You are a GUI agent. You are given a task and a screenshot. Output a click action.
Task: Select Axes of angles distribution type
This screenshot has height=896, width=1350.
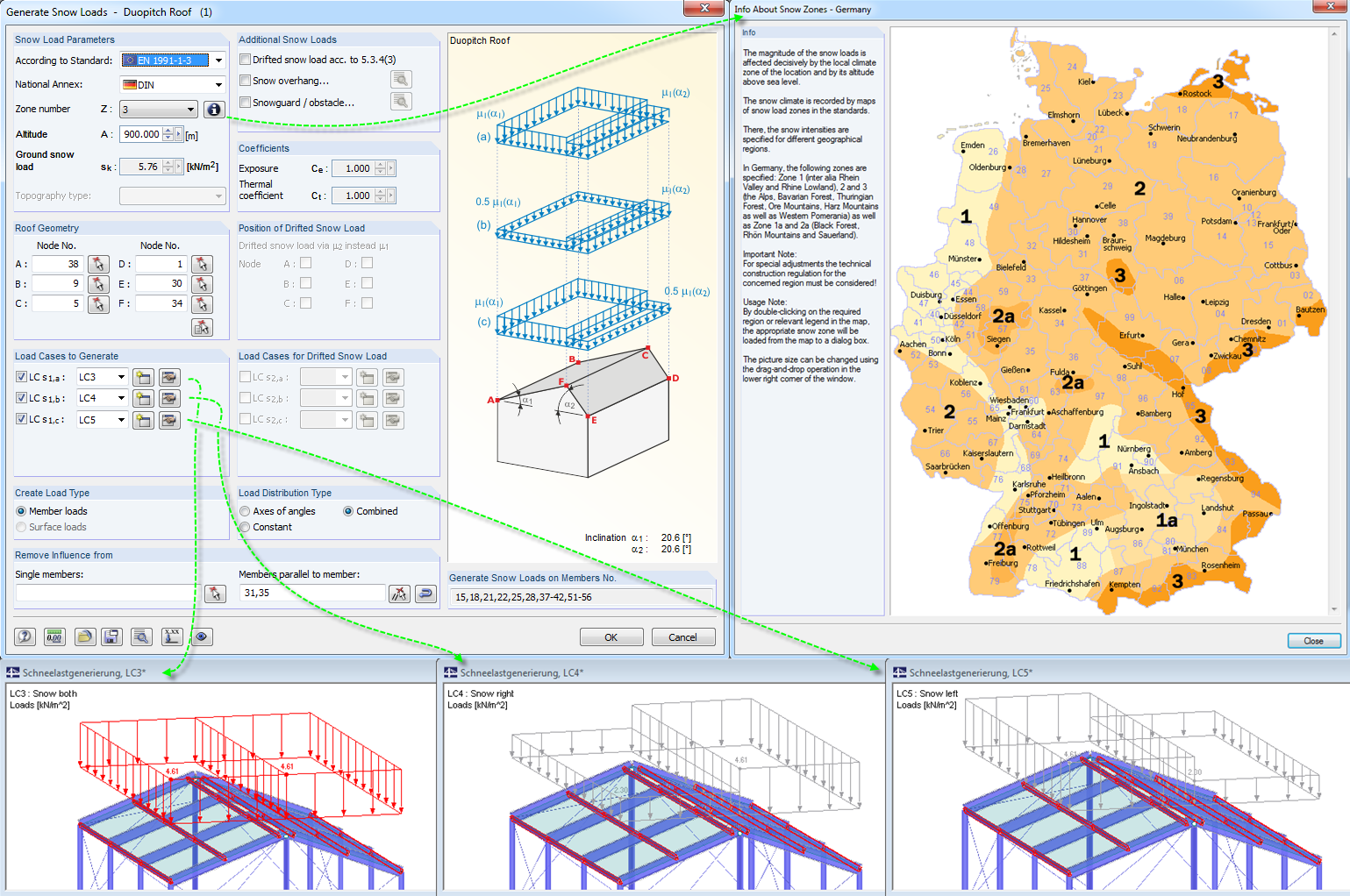[245, 511]
